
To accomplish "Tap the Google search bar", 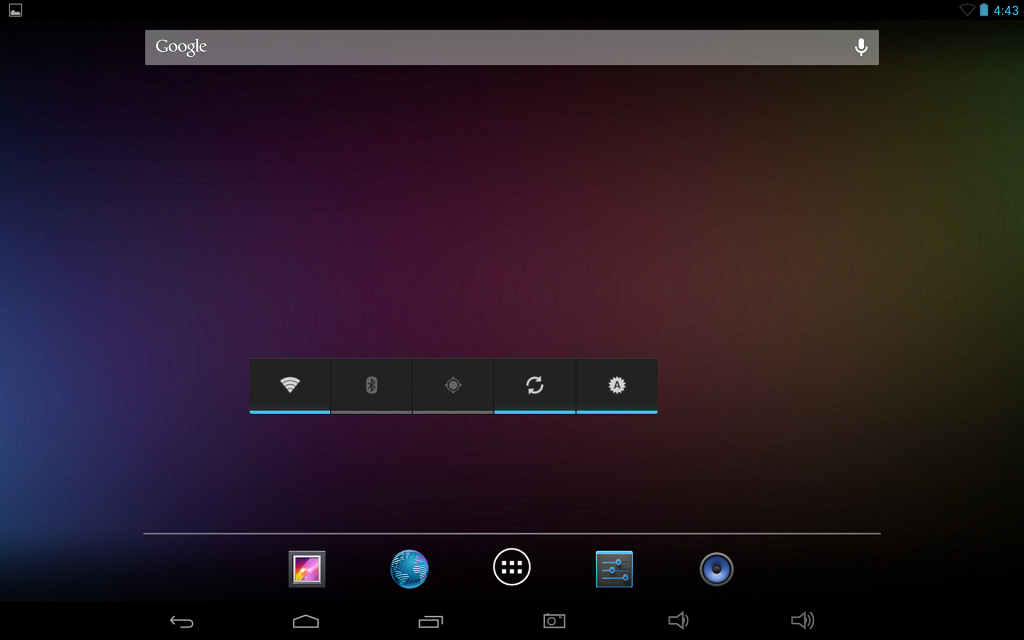I will (450, 47).
